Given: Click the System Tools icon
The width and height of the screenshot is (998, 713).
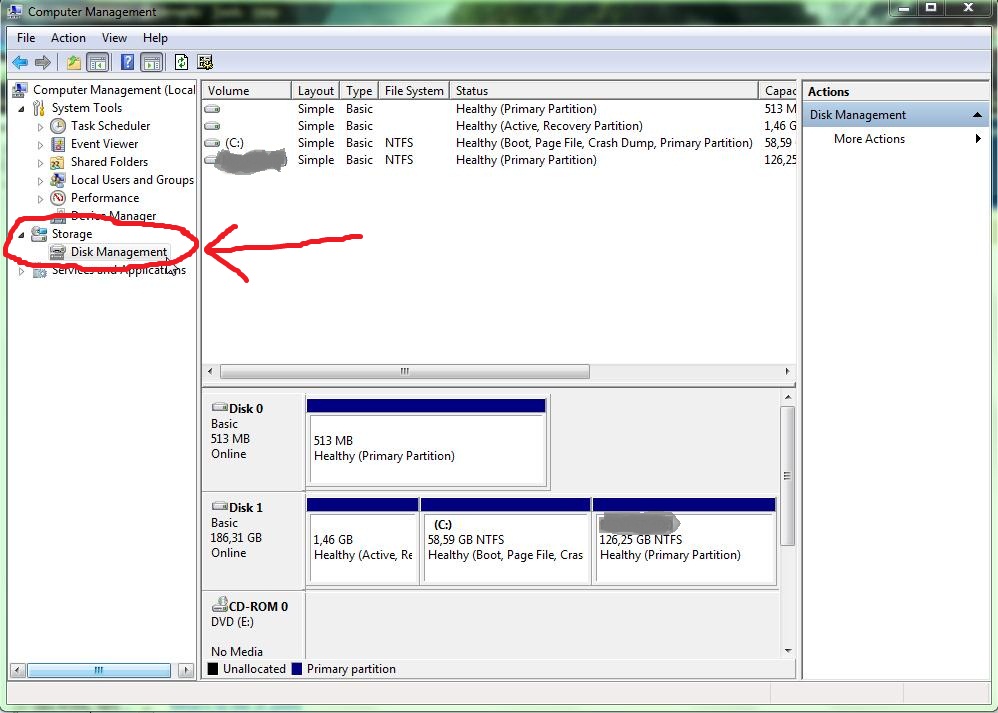Looking at the screenshot, I should point(39,108).
